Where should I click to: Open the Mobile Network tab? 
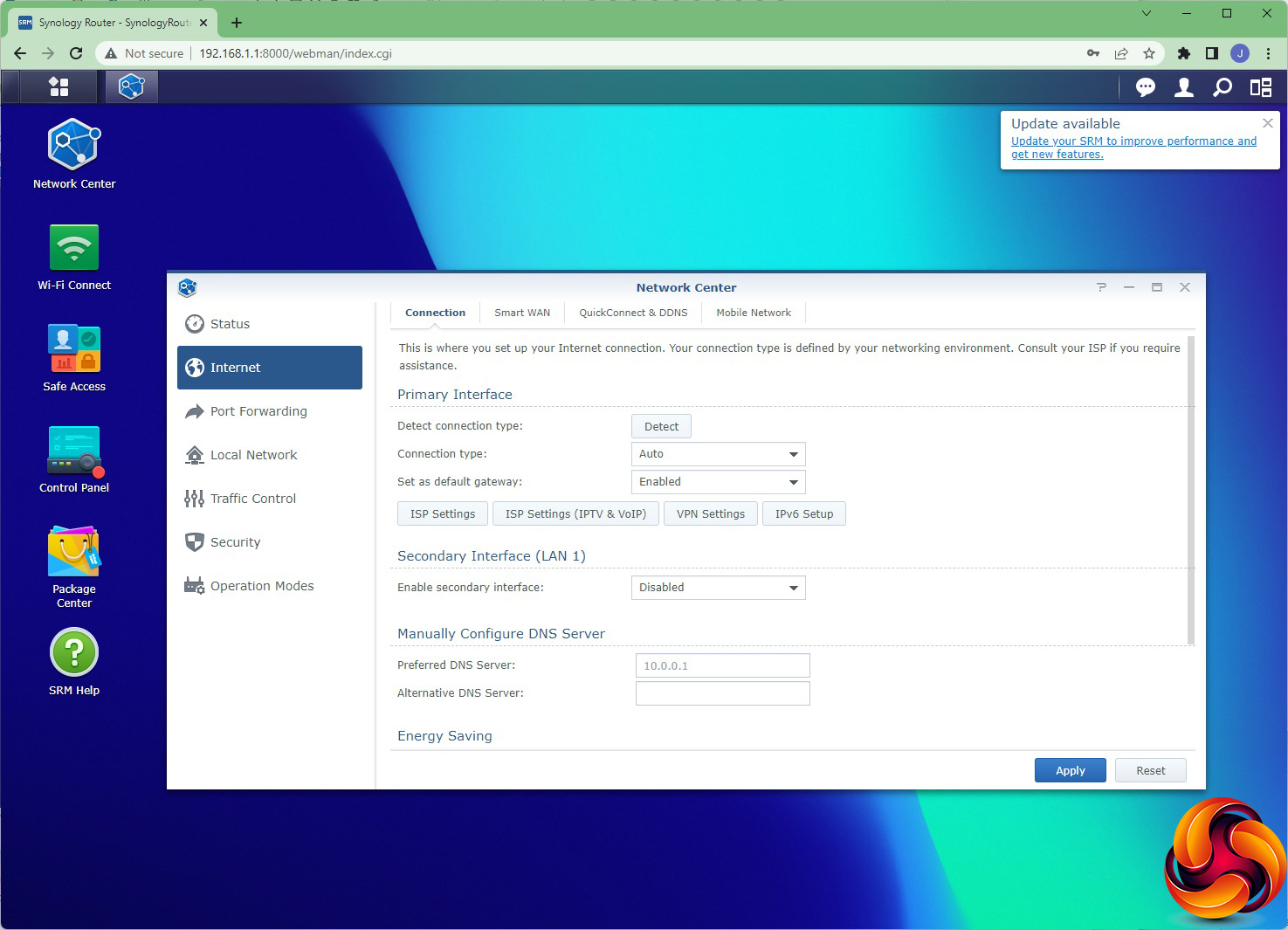pyautogui.click(x=754, y=313)
